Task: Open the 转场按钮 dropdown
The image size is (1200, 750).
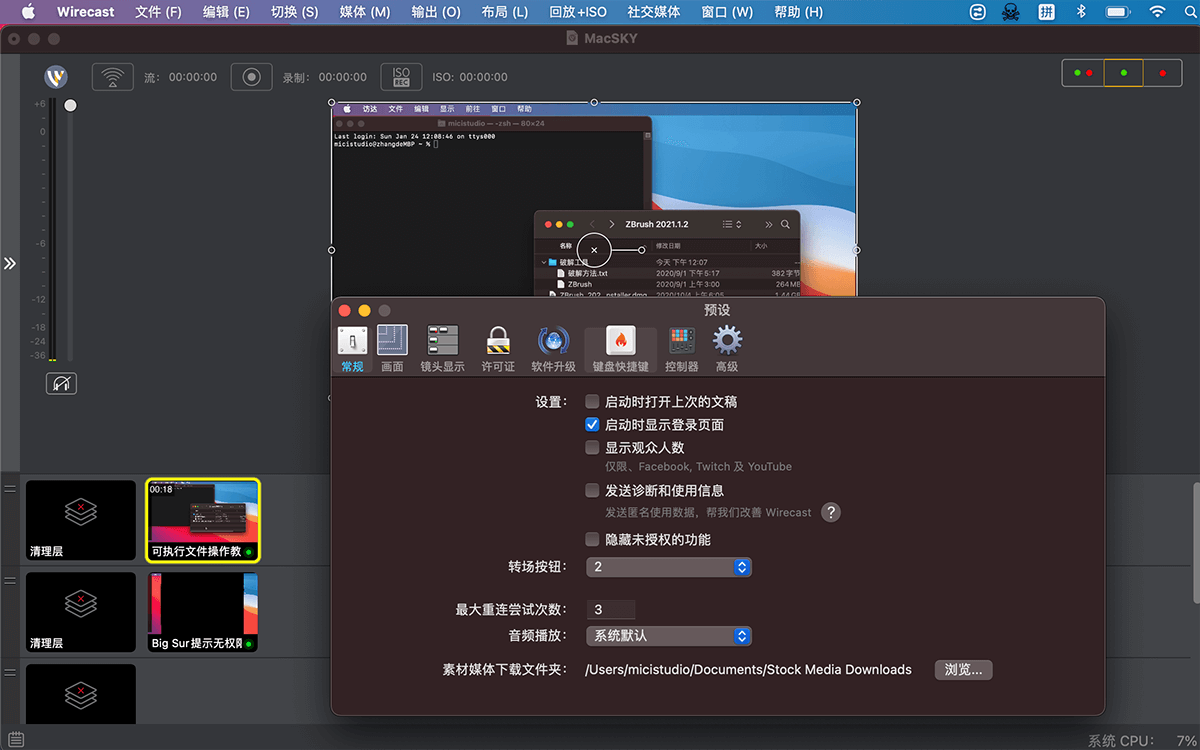Action: pos(668,567)
